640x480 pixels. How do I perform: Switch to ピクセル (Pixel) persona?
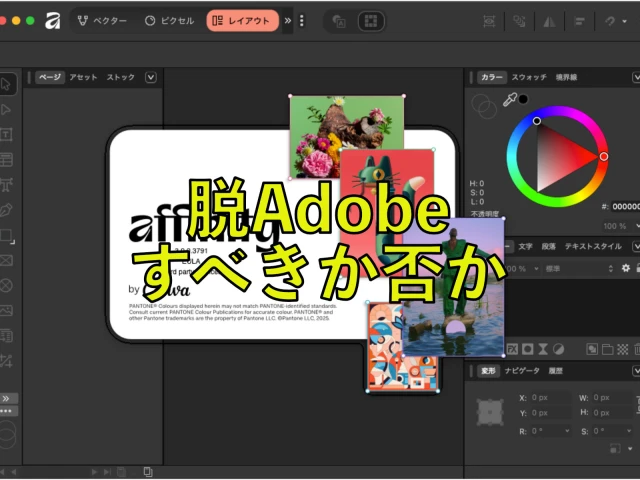168,20
